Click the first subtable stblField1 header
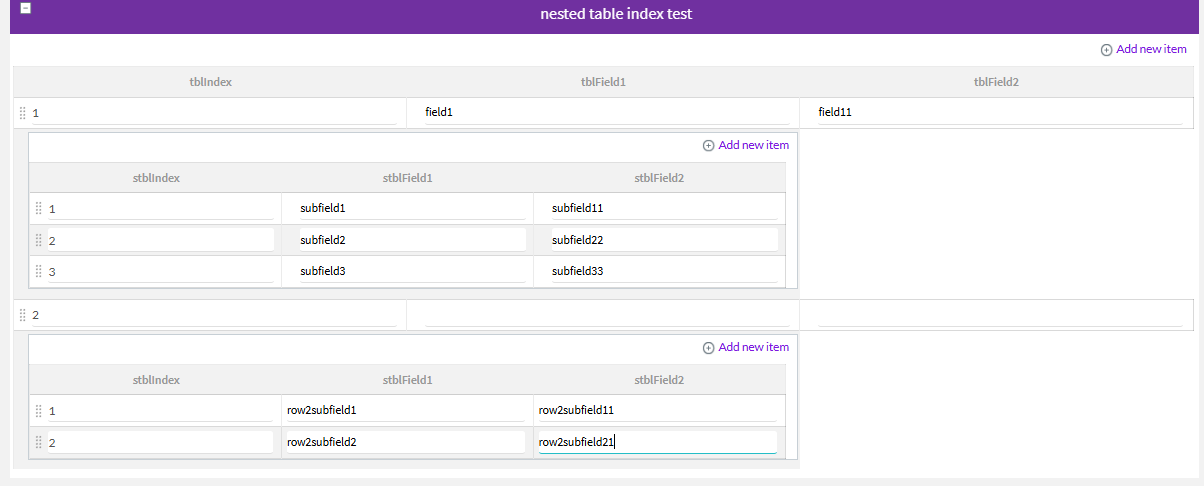This screenshot has height=486, width=1204. tap(407, 178)
